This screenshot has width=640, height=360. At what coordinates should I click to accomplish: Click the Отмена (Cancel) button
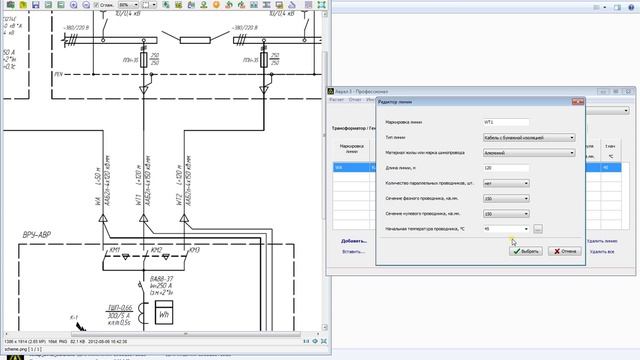coord(564,251)
